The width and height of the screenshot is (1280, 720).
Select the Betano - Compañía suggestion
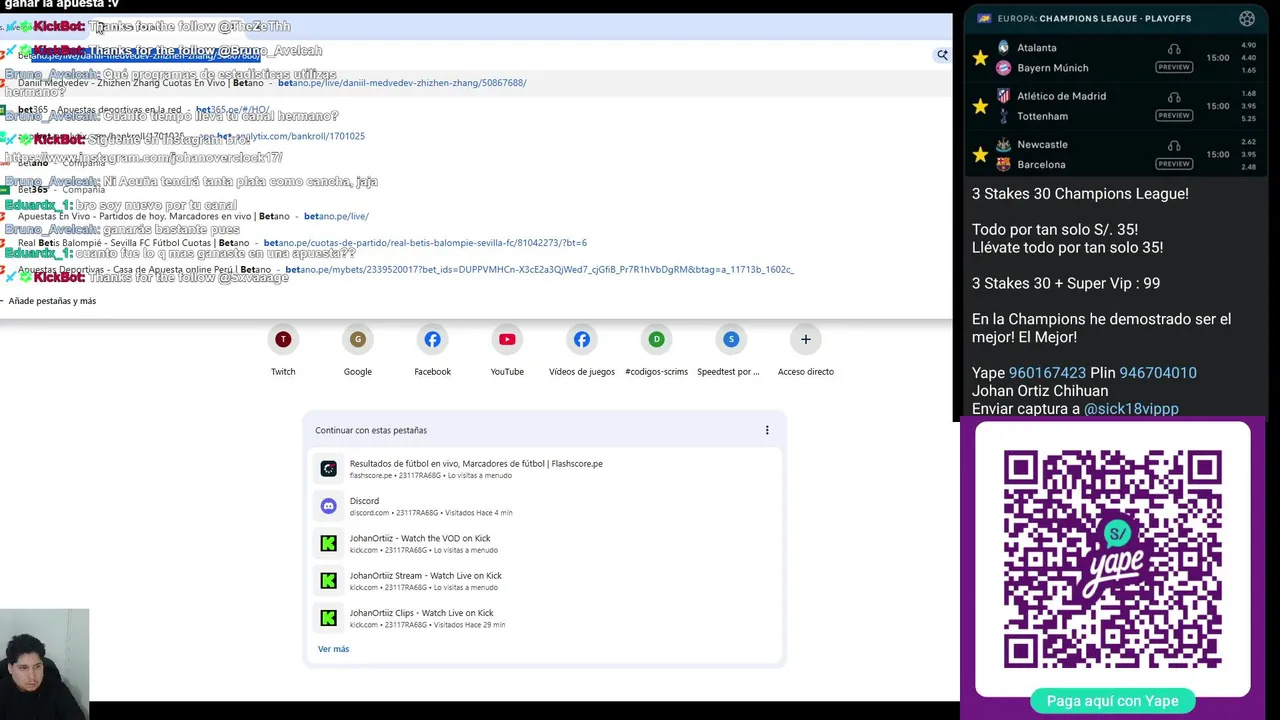coord(475,162)
